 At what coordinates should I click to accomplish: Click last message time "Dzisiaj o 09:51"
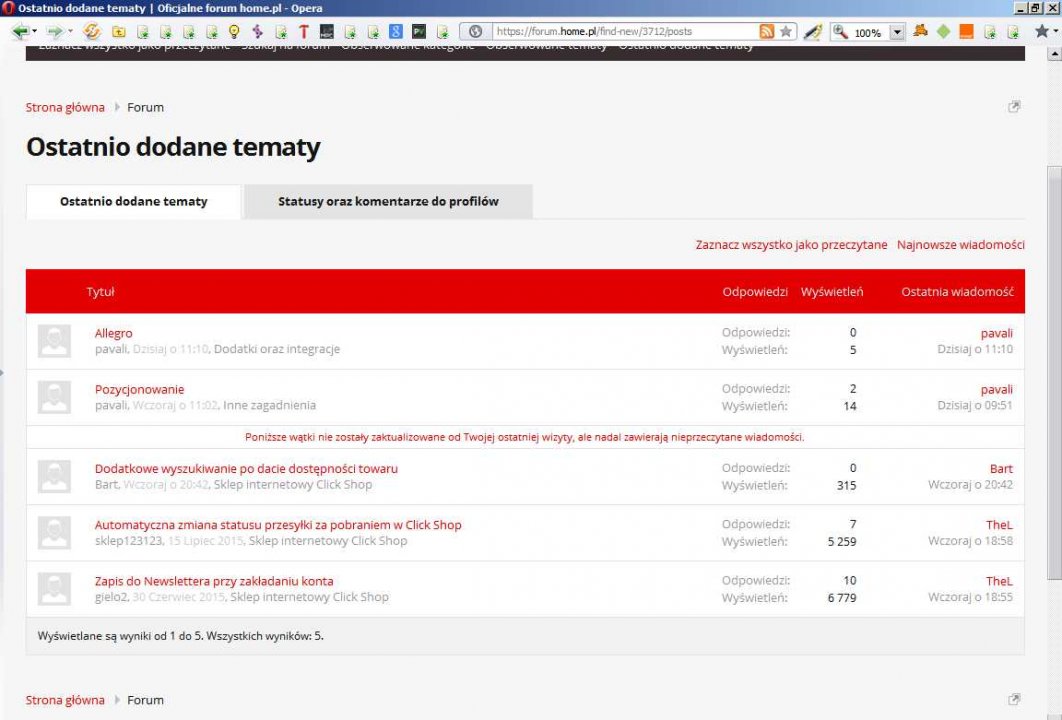coord(975,405)
